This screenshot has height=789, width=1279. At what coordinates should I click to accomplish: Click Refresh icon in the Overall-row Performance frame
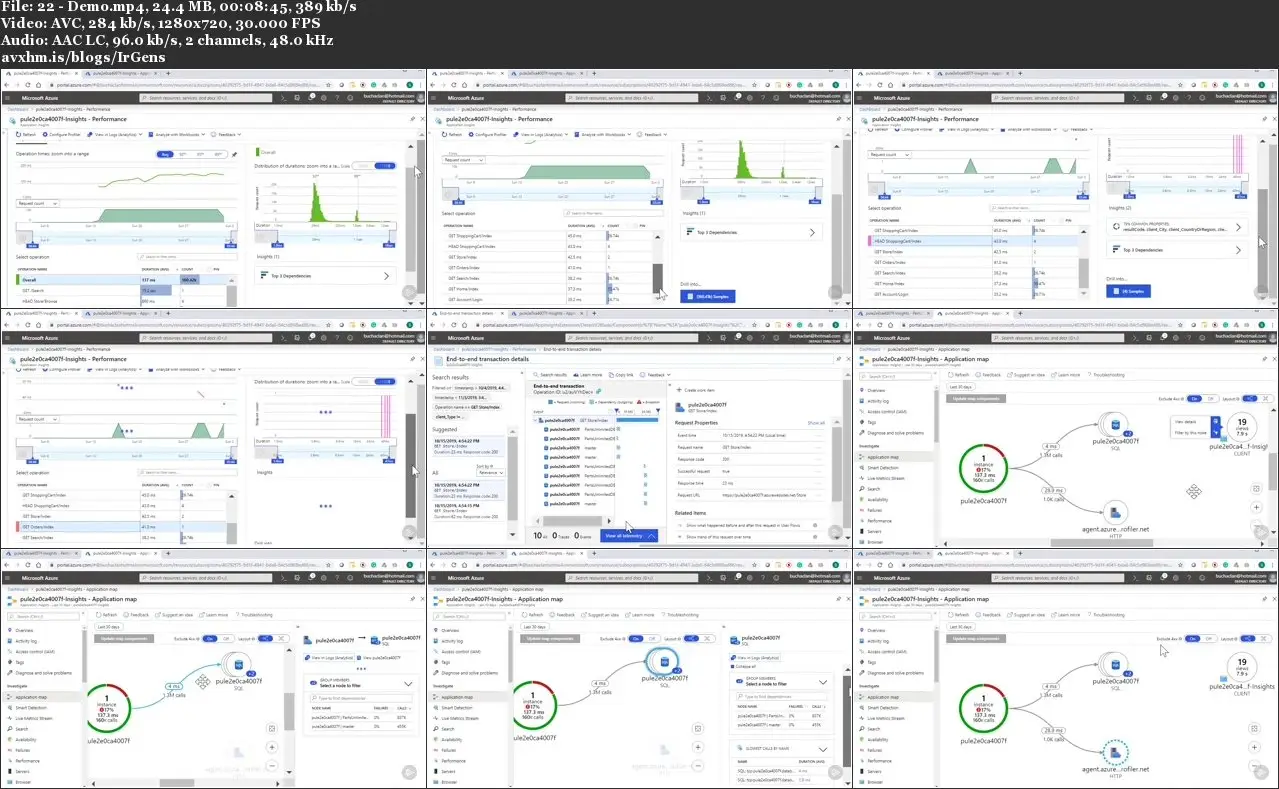click(x=19, y=134)
